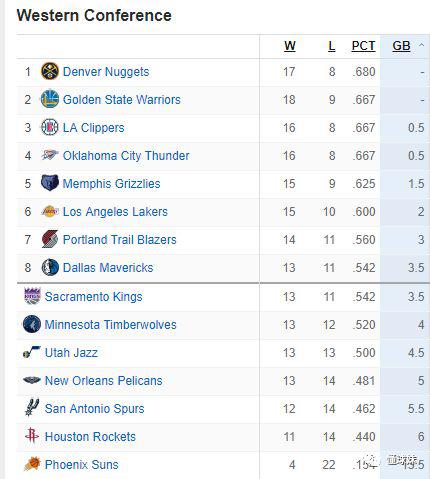This screenshot has width=430, height=479.
Task: Click the GB column header label
Action: coord(401,46)
